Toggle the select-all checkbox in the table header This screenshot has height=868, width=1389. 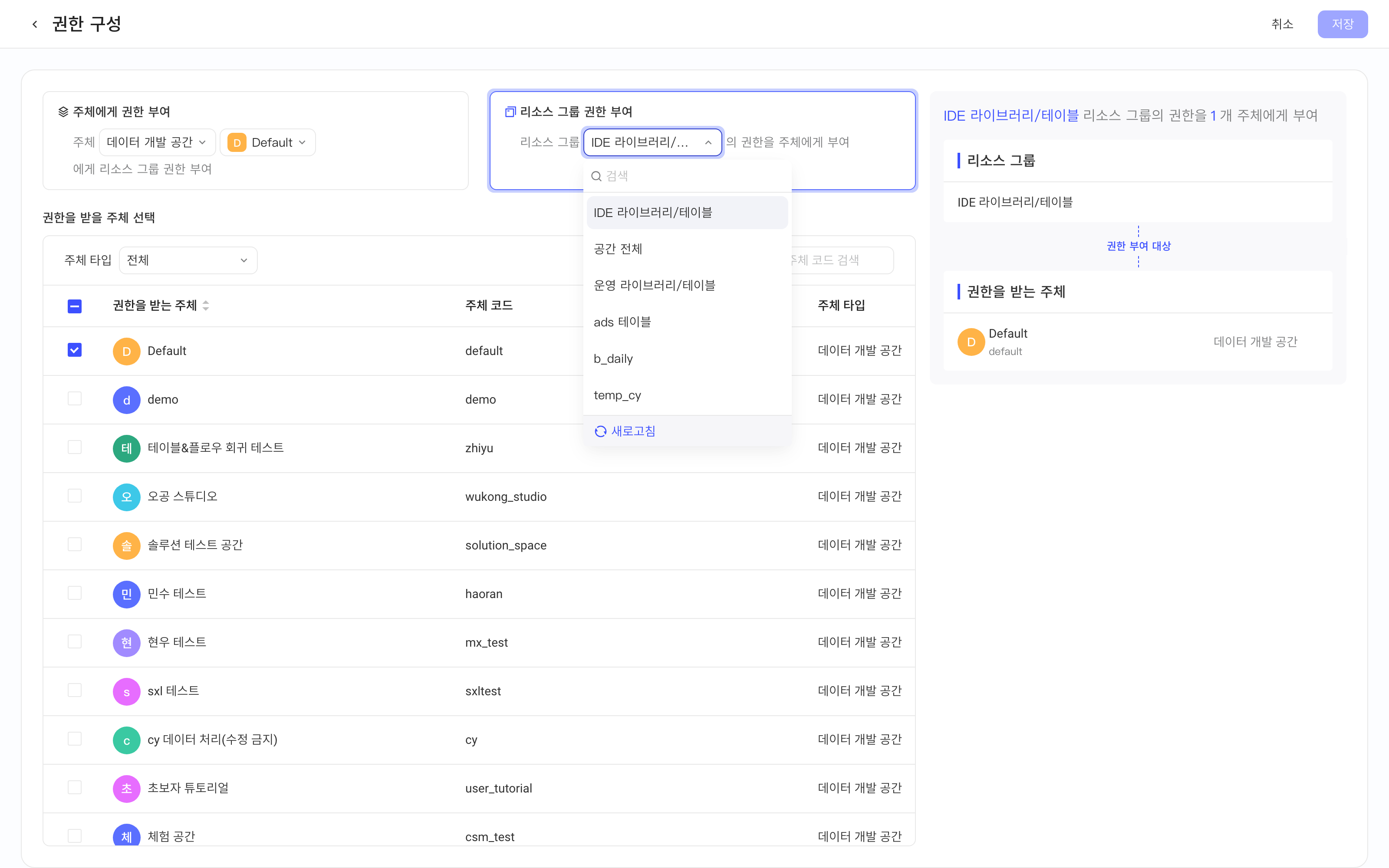pos(75,306)
